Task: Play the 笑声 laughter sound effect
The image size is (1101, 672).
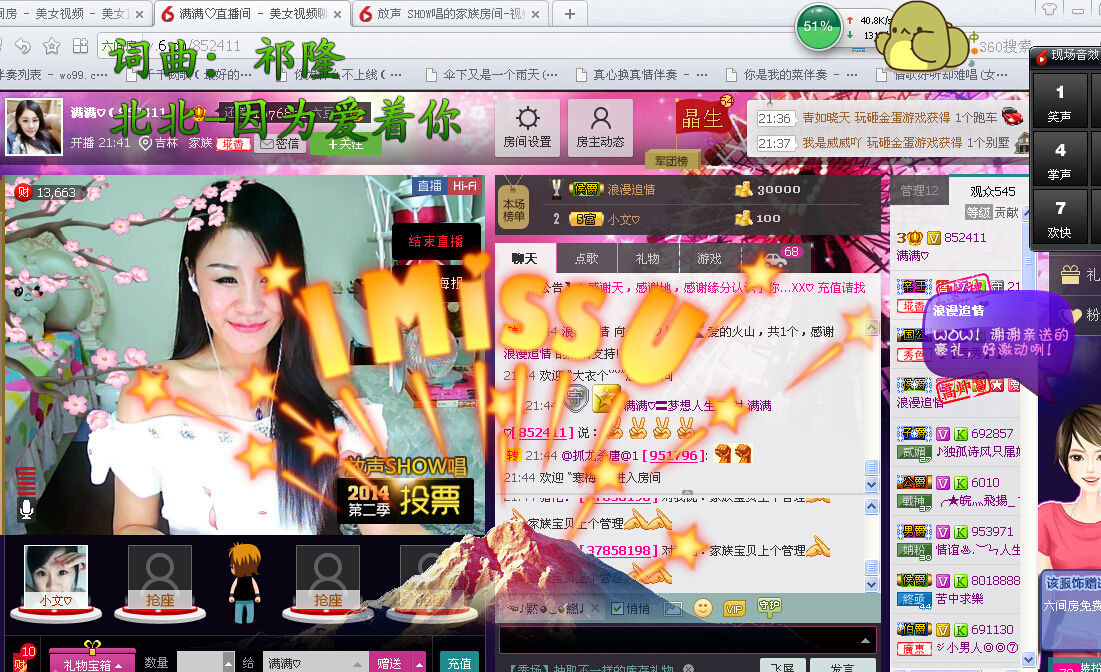Action: point(1060,102)
